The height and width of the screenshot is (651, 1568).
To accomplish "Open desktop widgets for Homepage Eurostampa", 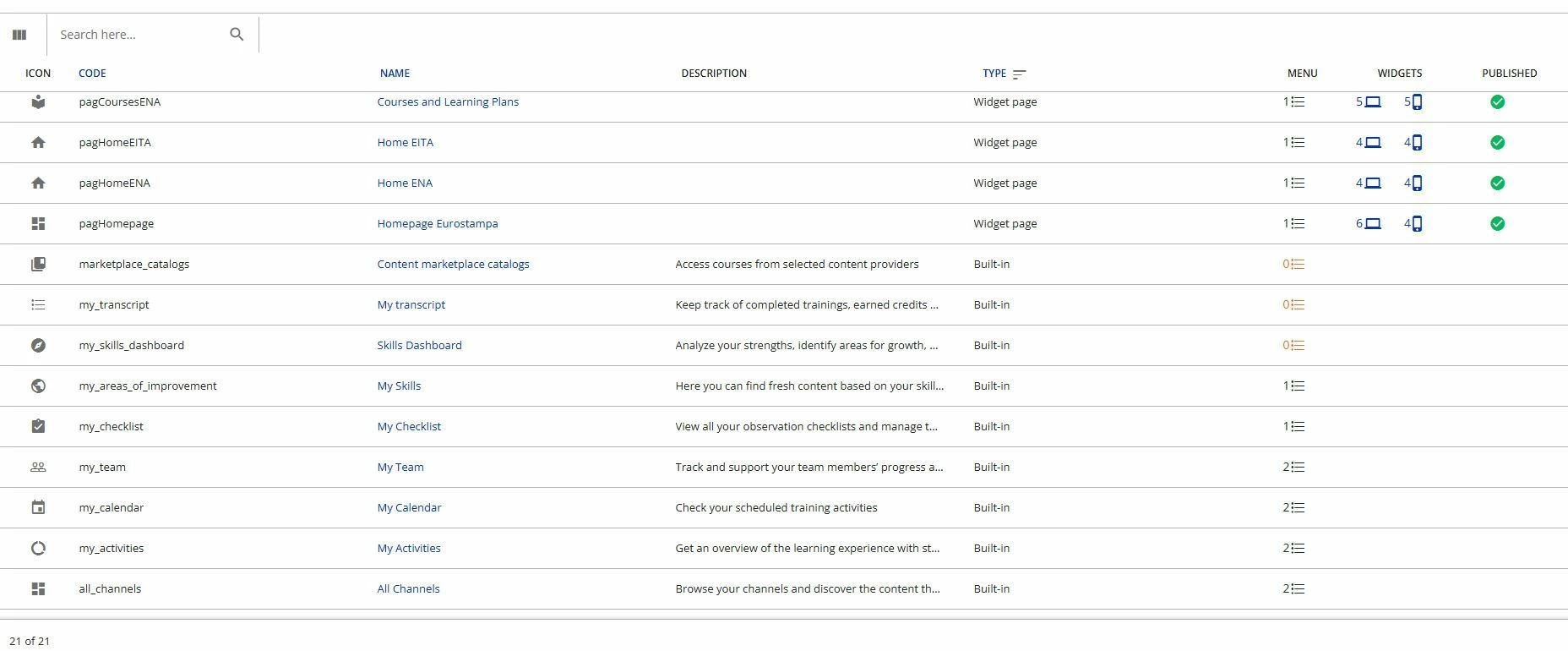I will pyautogui.click(x=1369, y=223).
